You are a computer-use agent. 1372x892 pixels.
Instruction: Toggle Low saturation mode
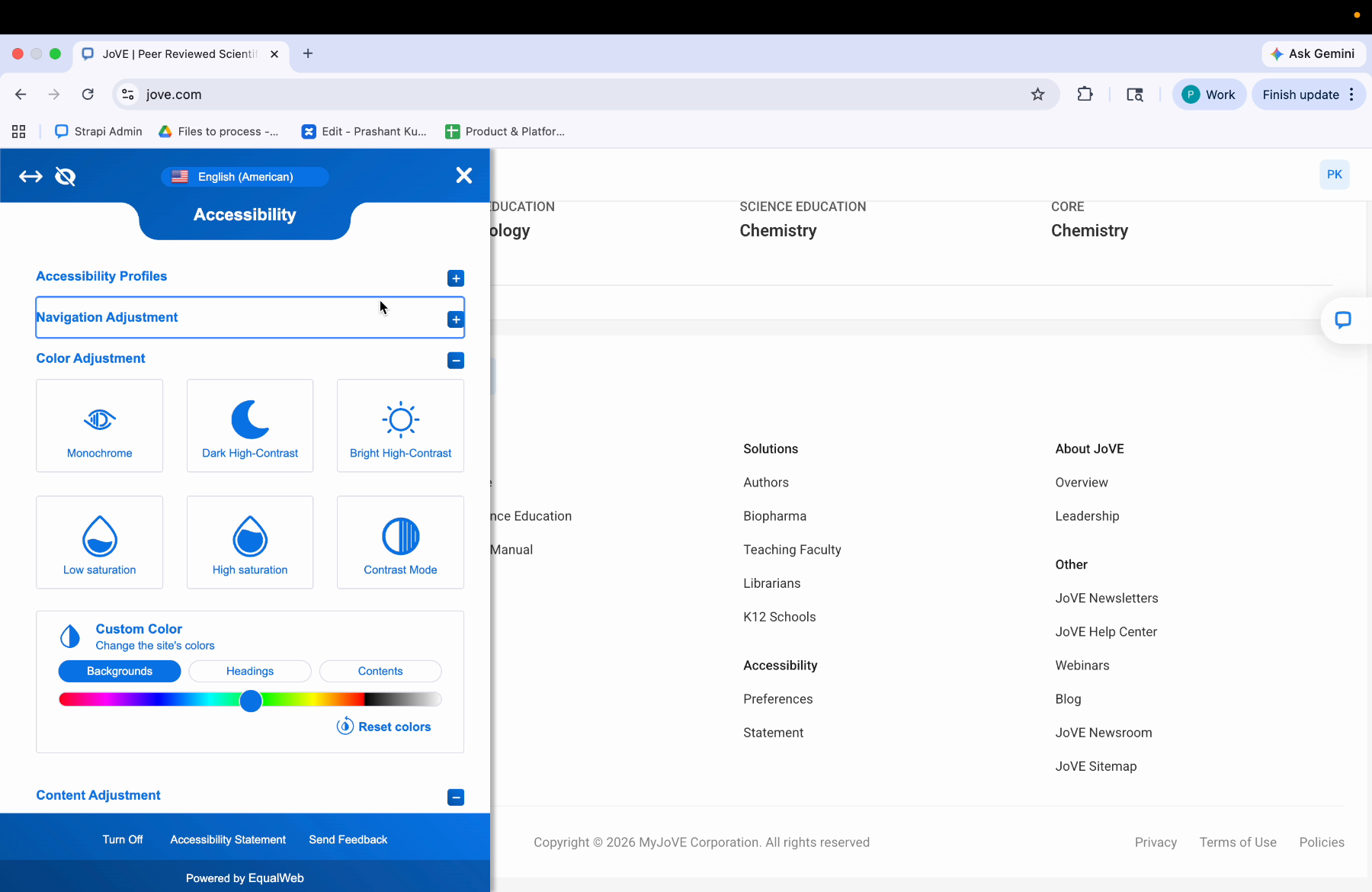point(100,543)
